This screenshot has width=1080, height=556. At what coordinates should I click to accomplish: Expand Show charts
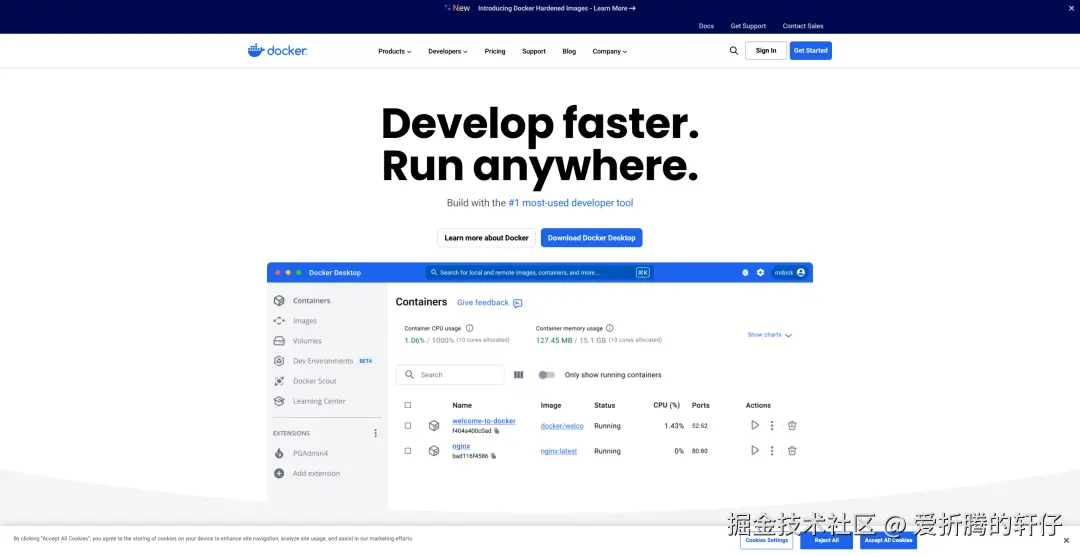pos(769,335)
